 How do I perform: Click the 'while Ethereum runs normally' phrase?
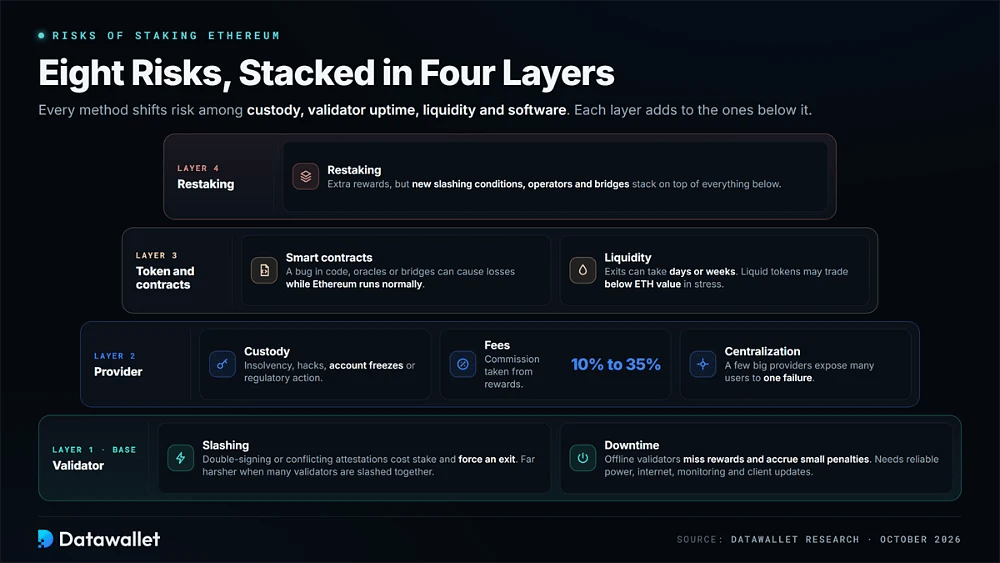point(354,284)
